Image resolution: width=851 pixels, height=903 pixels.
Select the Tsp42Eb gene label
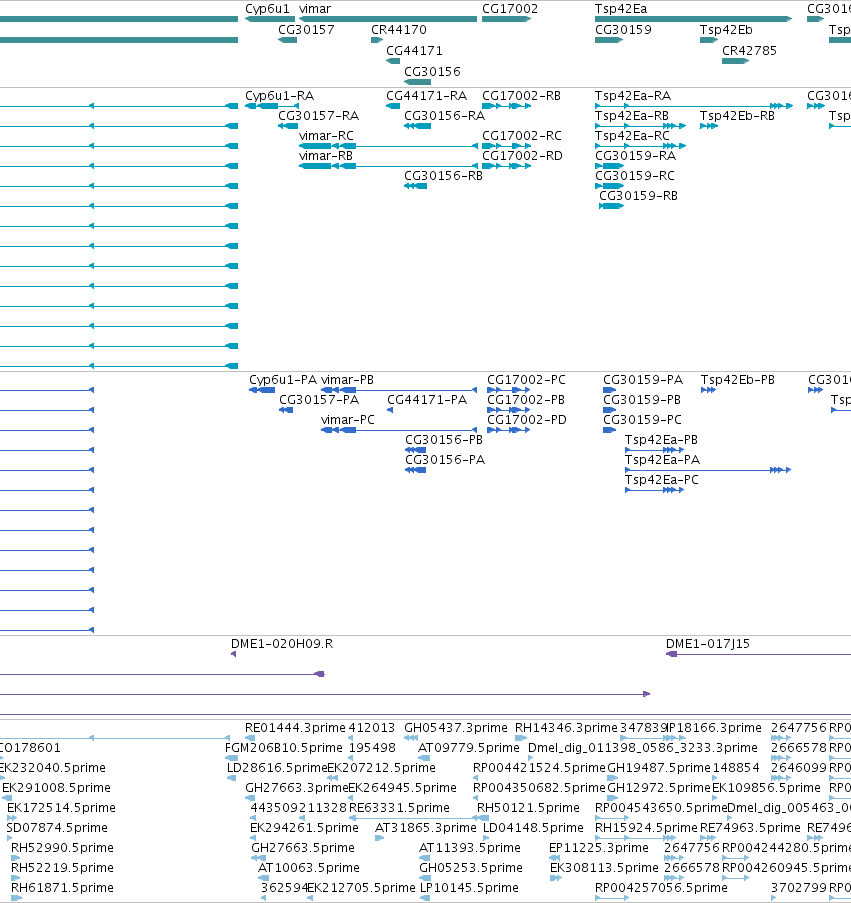[726, 30]
